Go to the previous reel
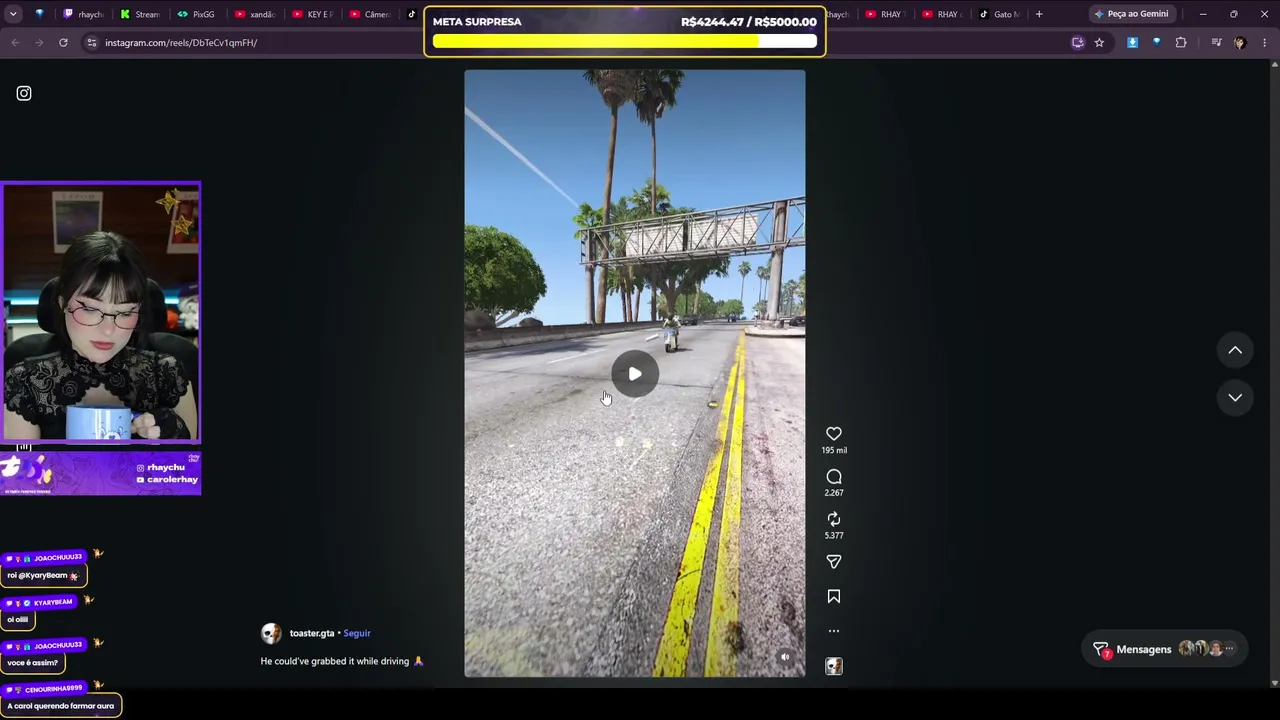The height and width of the screenshot is (720, 1280). (1235, 350)
